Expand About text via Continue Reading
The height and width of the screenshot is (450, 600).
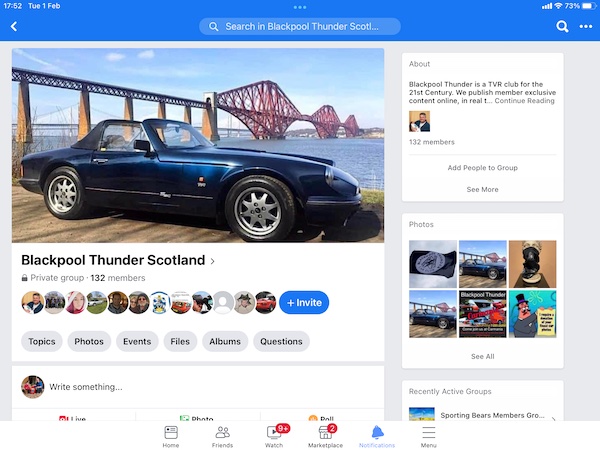tap(524, 101)
